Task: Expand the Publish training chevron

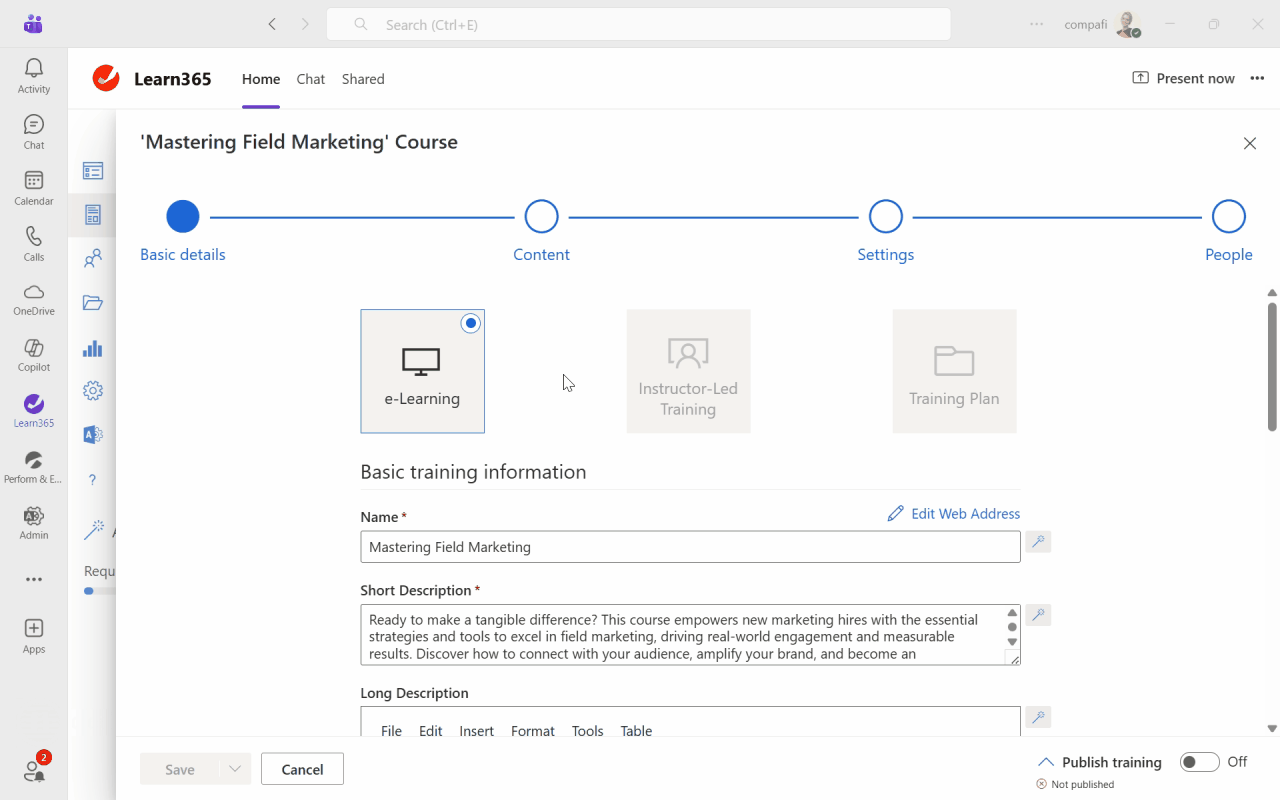Action: (x=1045, y=762)
